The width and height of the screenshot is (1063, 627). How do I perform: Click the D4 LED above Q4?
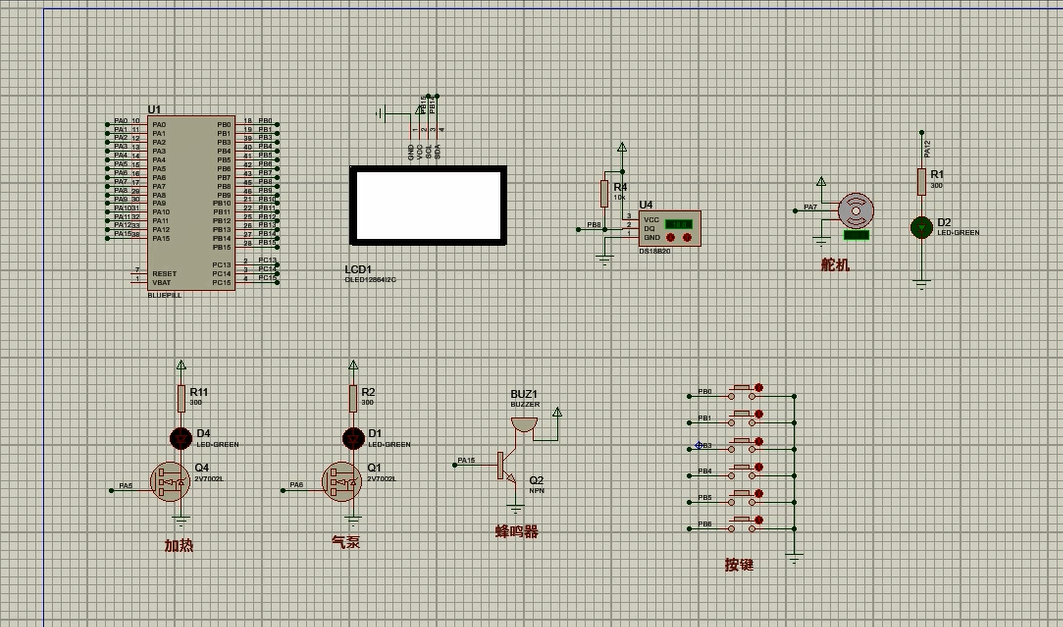click(x=180, y=437)
